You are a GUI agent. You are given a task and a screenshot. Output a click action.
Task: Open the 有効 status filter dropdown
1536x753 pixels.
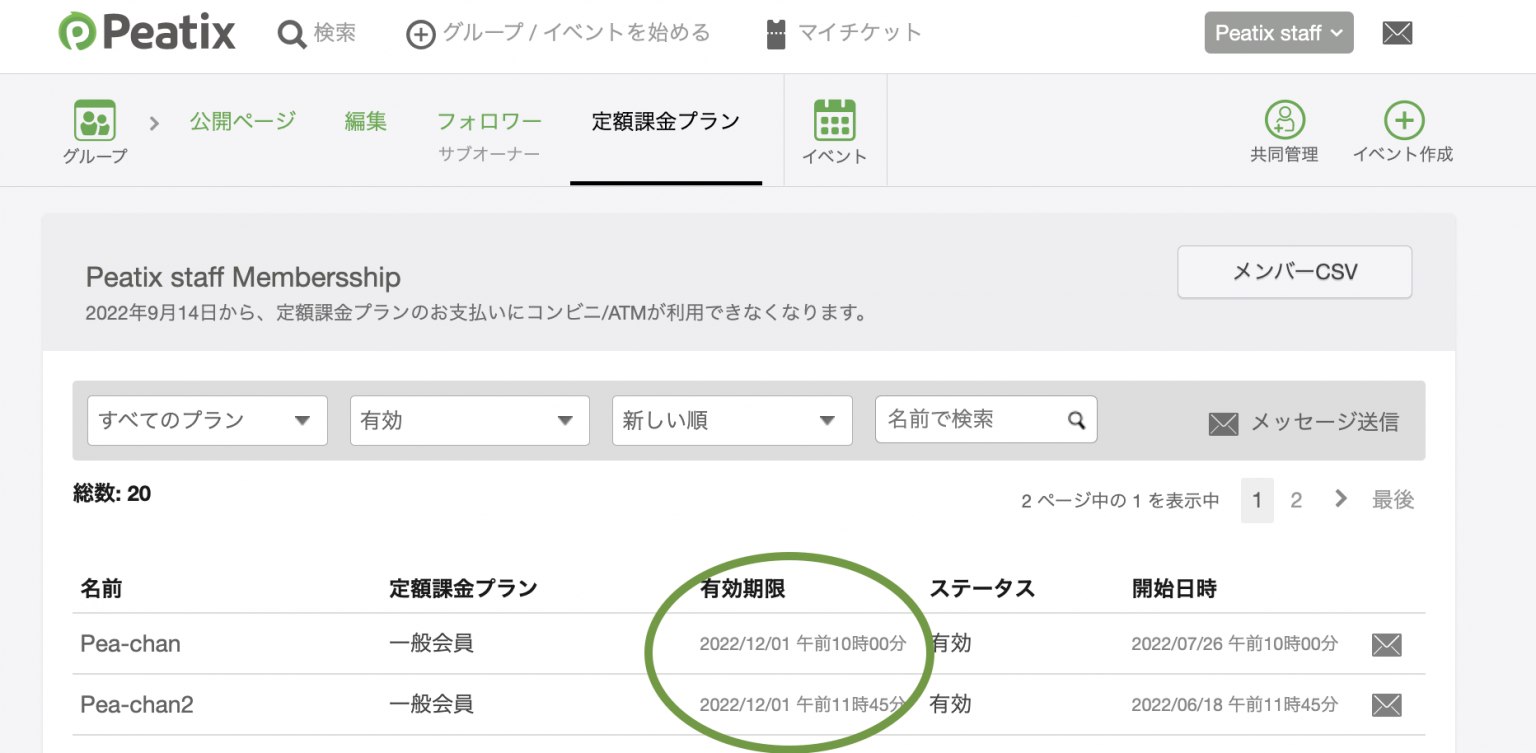(469, 420)
